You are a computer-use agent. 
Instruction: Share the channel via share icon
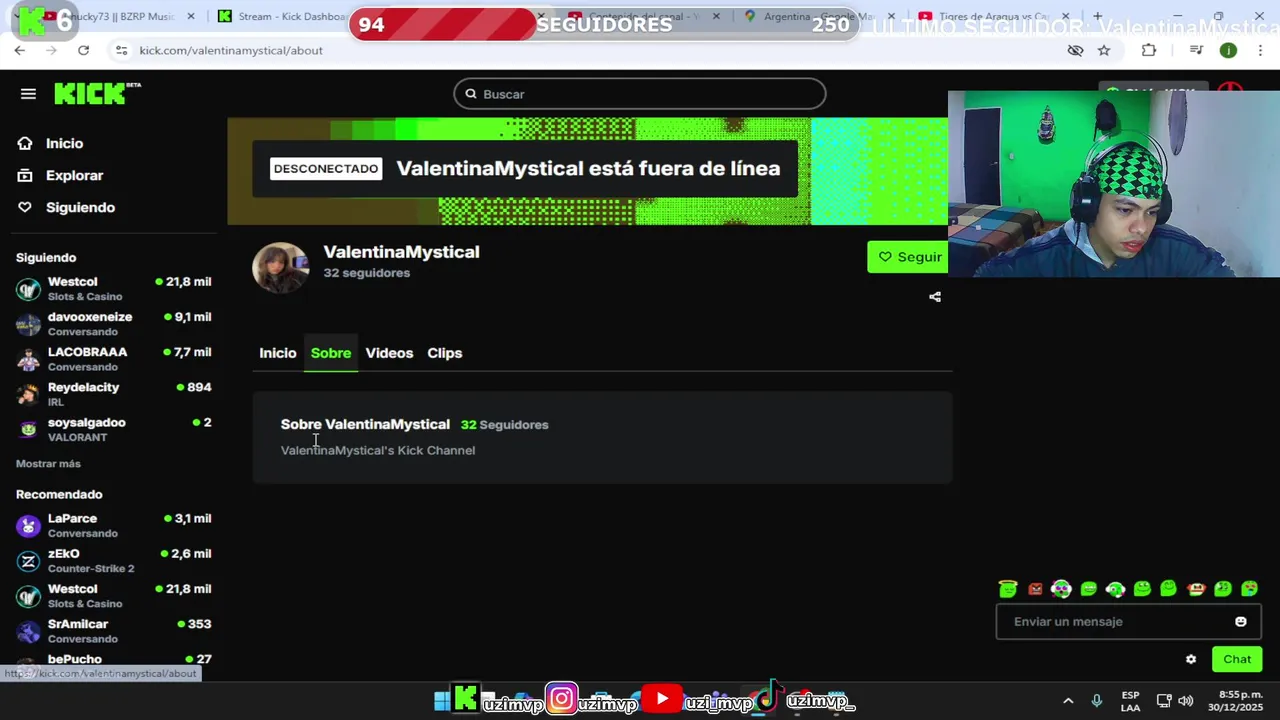coord(935,297)
